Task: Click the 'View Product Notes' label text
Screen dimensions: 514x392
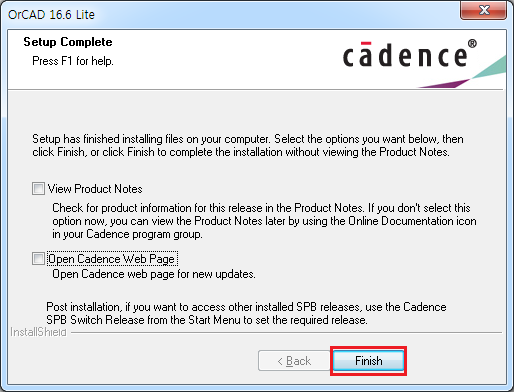Action: [95, 189]
